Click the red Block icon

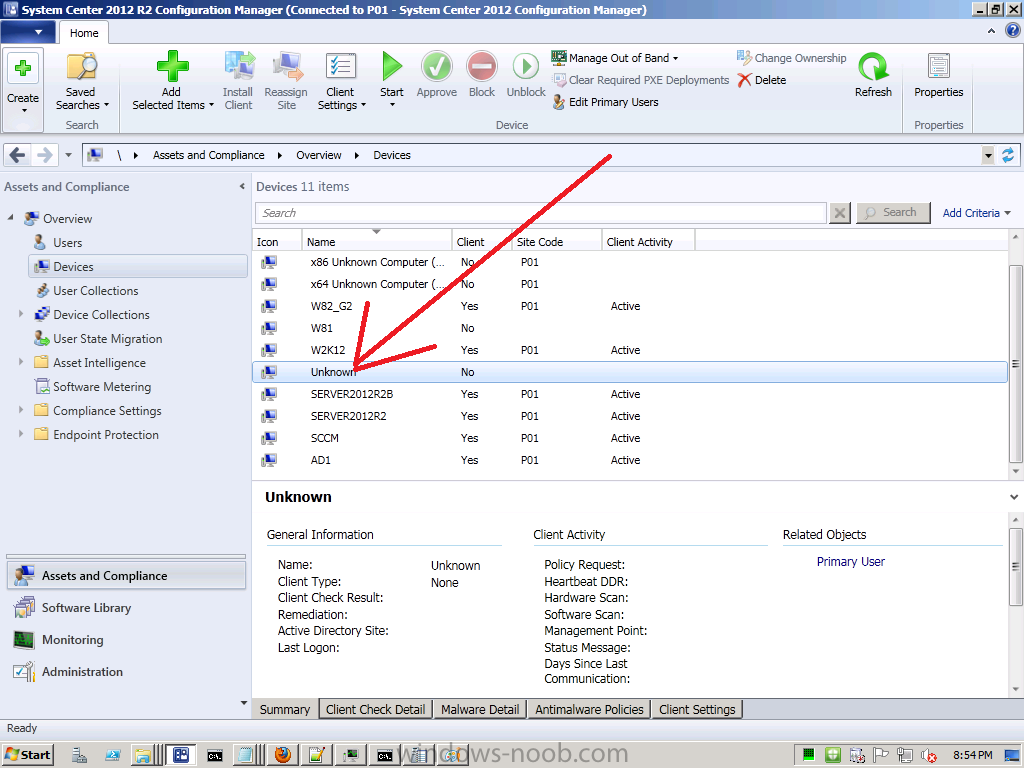(x=482, y=67)
